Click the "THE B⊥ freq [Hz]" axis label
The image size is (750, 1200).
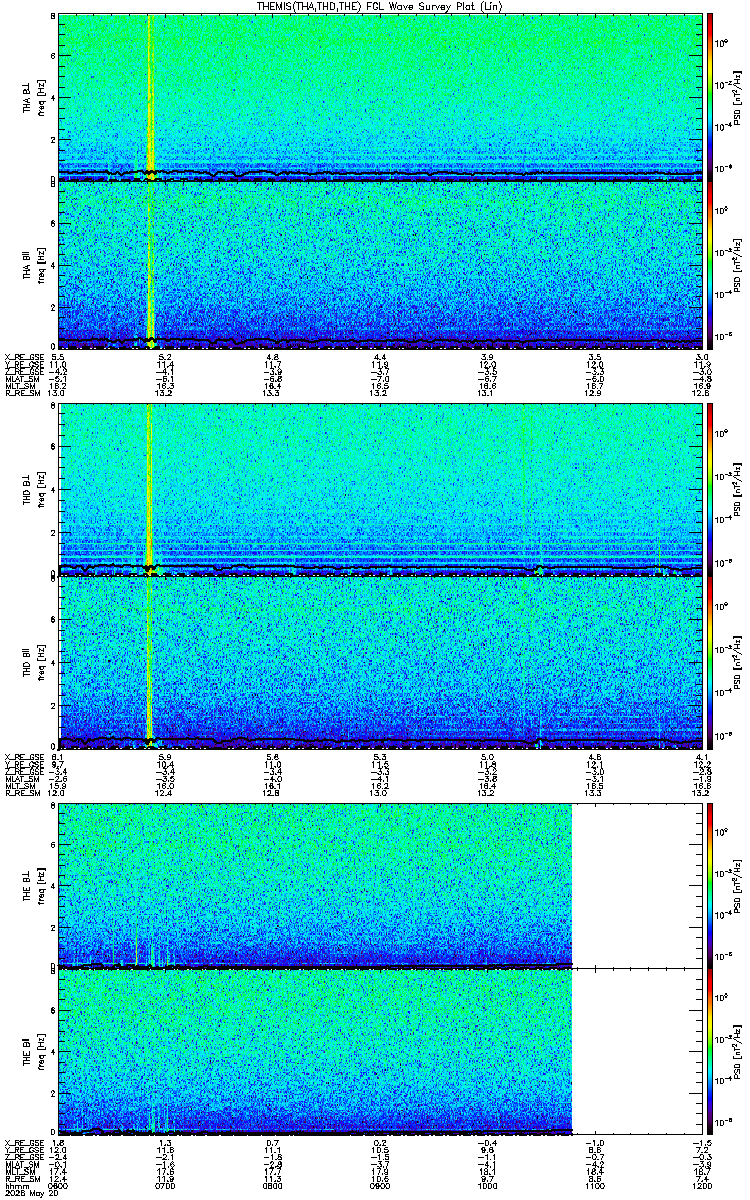pyautogui.click(x=33, y=884)
